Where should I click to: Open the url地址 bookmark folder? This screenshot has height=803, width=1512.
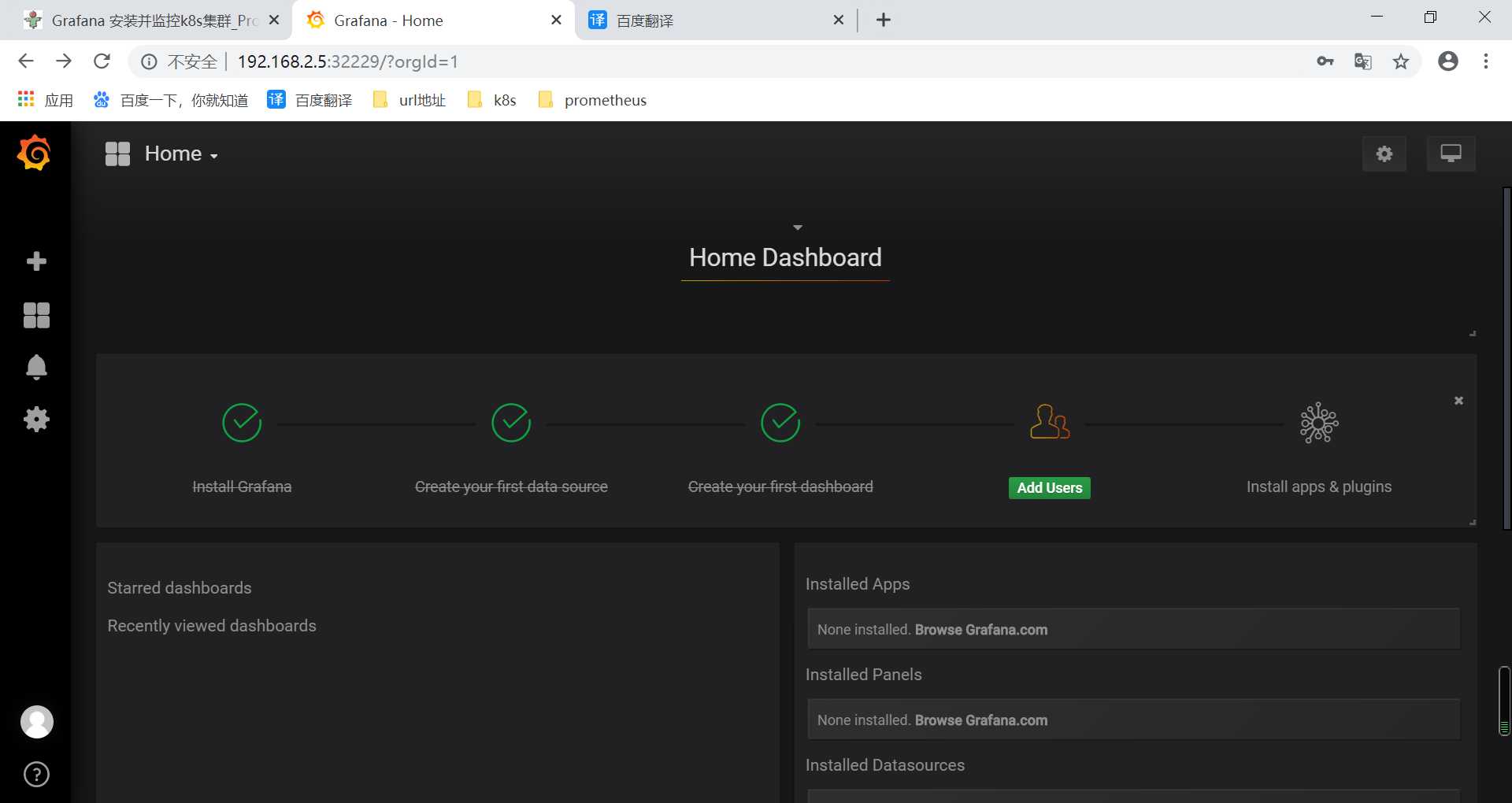[409, 100]
